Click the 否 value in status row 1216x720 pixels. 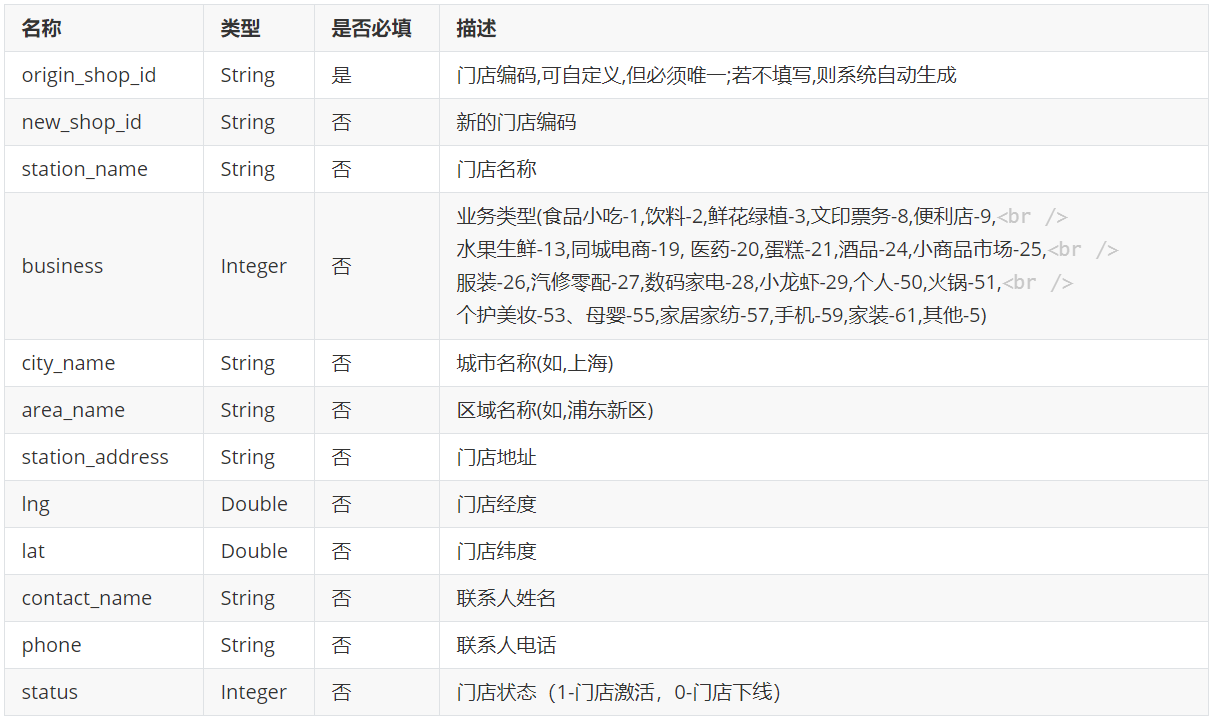(x=342, y=692)
